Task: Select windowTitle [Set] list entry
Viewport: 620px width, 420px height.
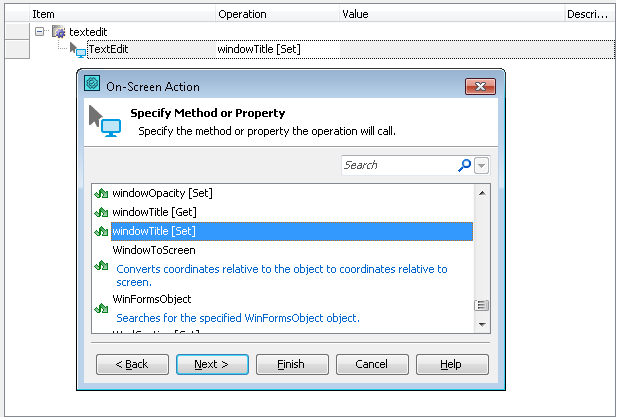Action: pyautogui.click(x=154, y=231)
